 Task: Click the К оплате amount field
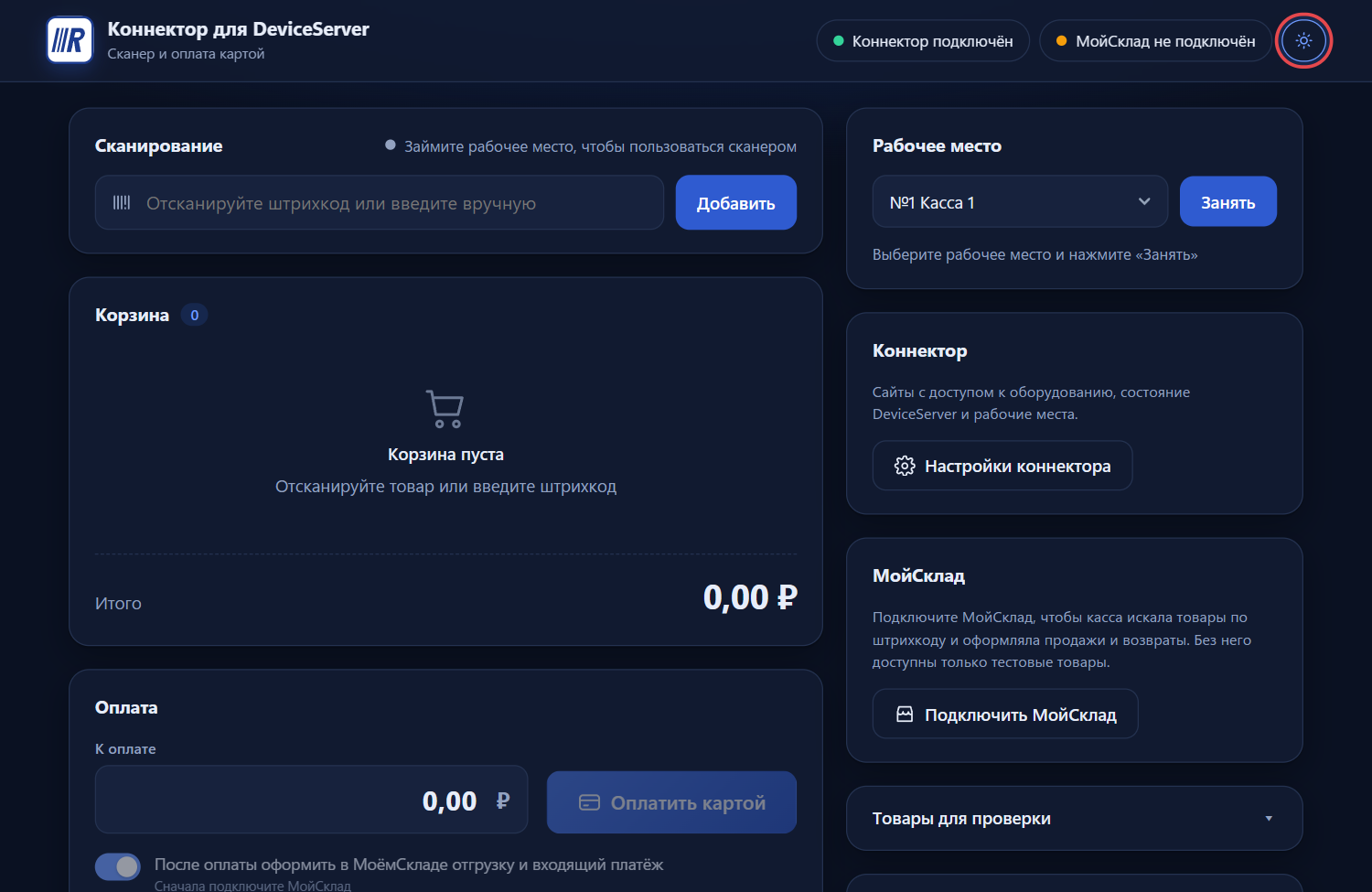[311, 801]
